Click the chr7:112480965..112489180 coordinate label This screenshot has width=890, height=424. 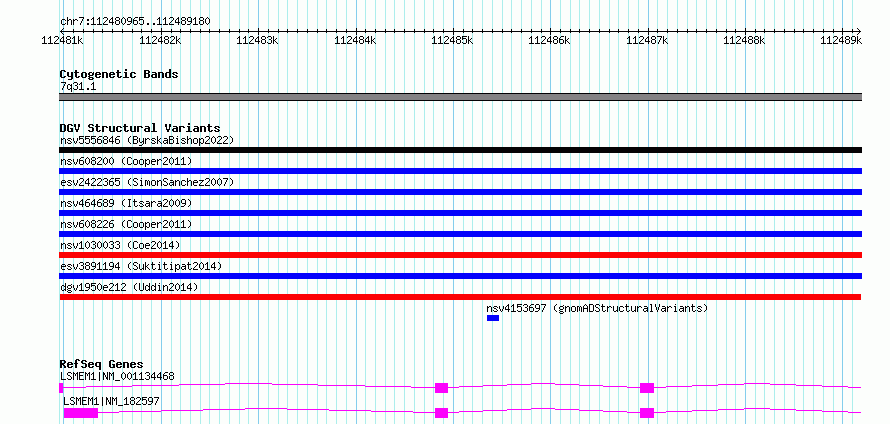click(x=135, y=22)
